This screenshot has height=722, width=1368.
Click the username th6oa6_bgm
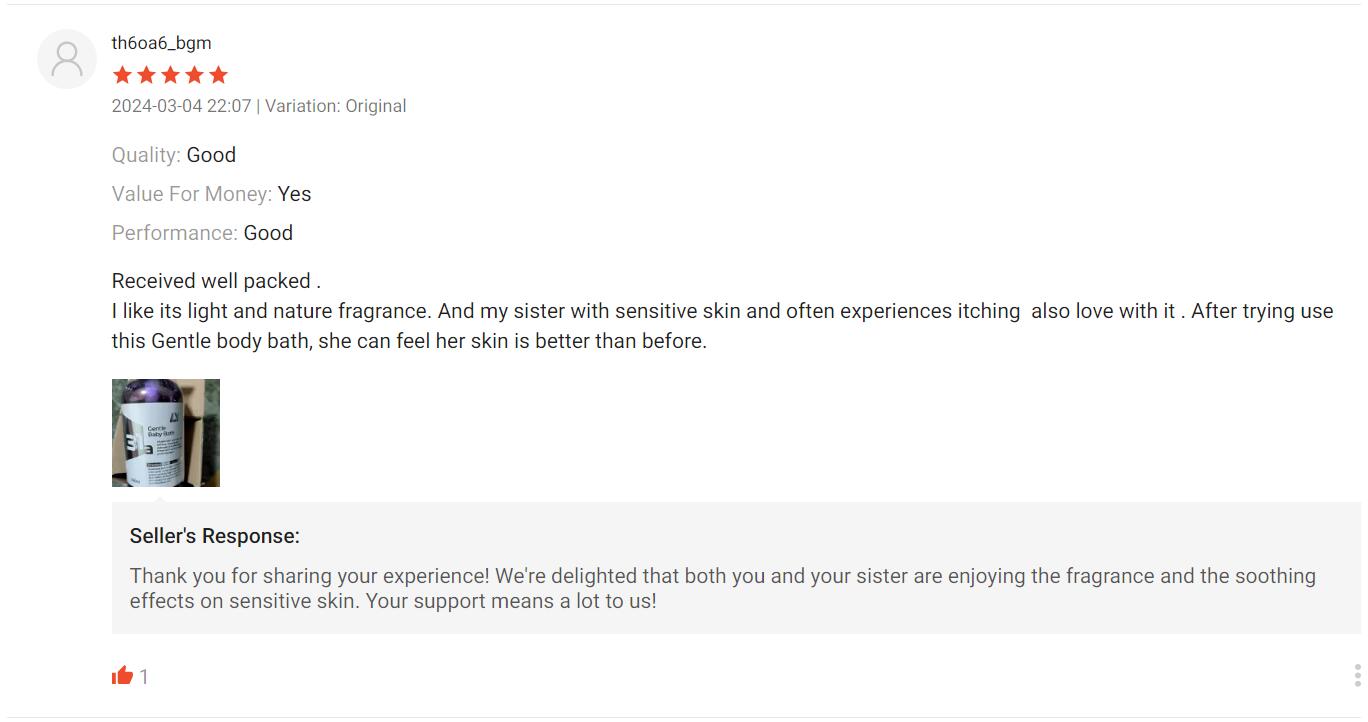161,43
